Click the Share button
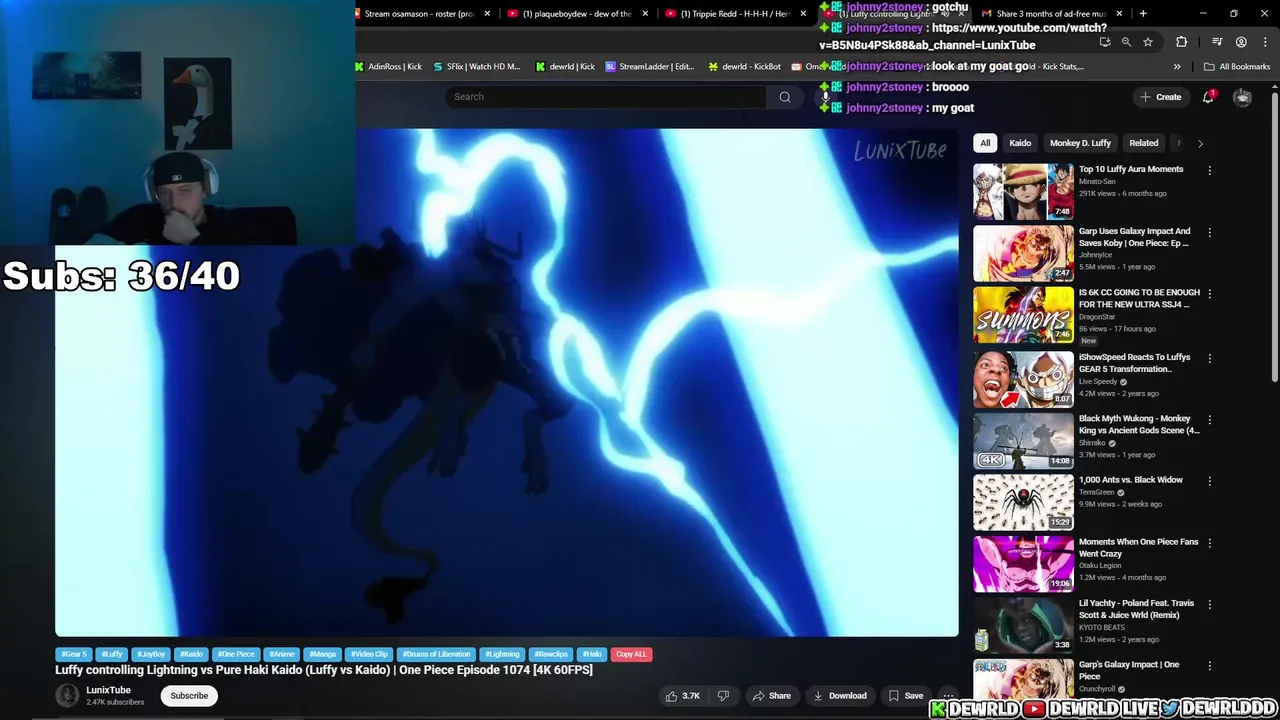Image resolution: width=1280 pixels, height=720 pixels. coord(771,696)
